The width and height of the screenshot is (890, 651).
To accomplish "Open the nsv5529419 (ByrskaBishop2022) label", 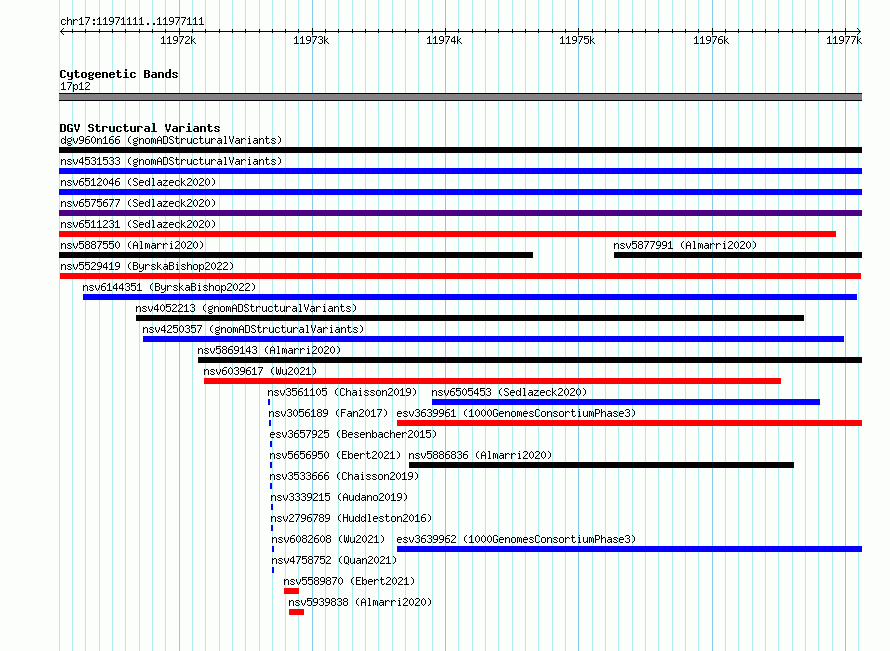I will (147, 266).
